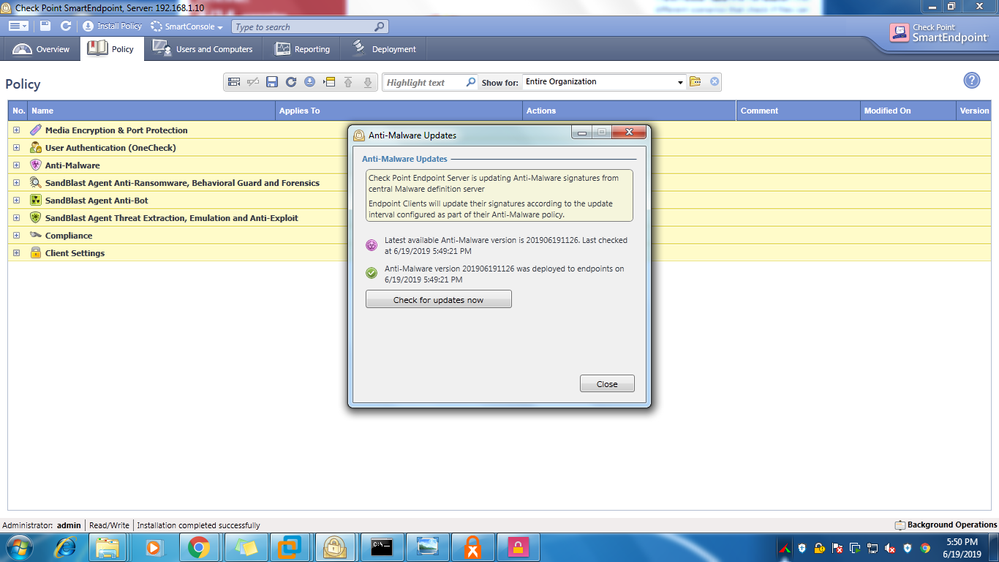Click the Highlight text search field
The width and height of the screenshot is (999, 562).
pos(423,82)
